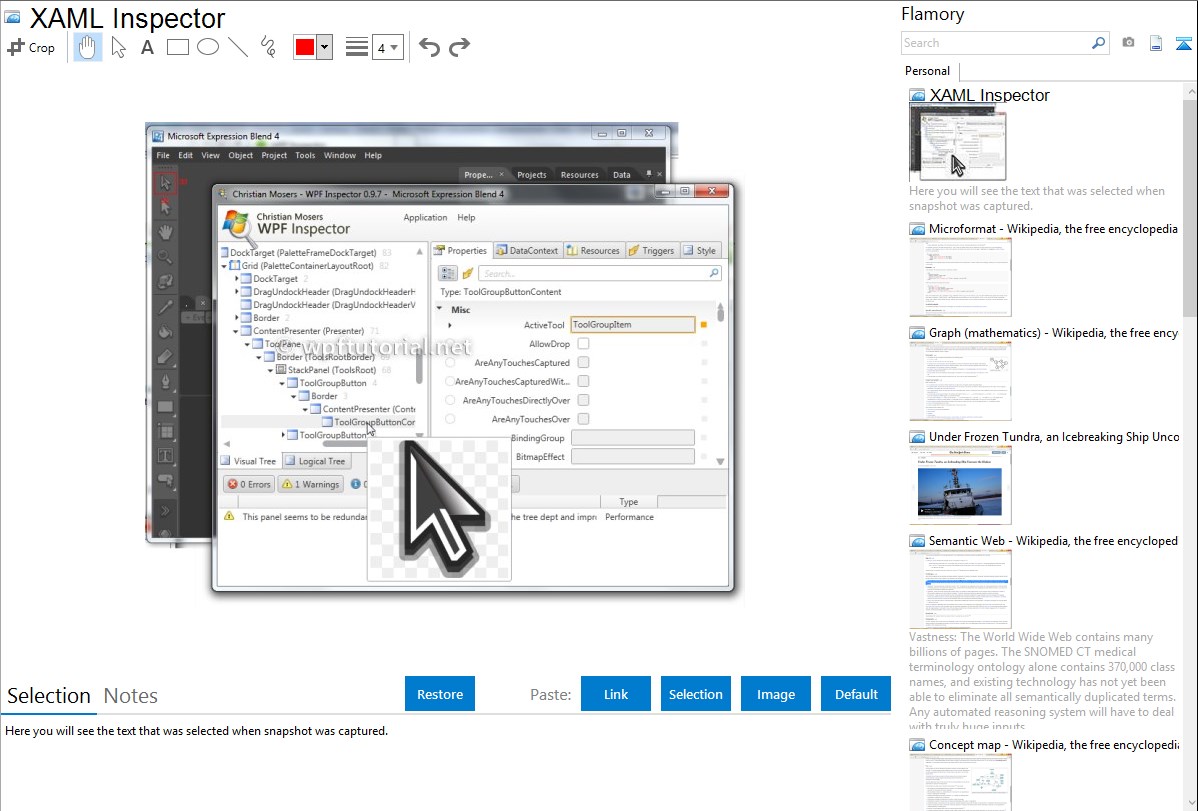1198x811 pixels.
Task: Open the Under Frozen Tundra snapshot thumbnail
Action: (960, 485)
